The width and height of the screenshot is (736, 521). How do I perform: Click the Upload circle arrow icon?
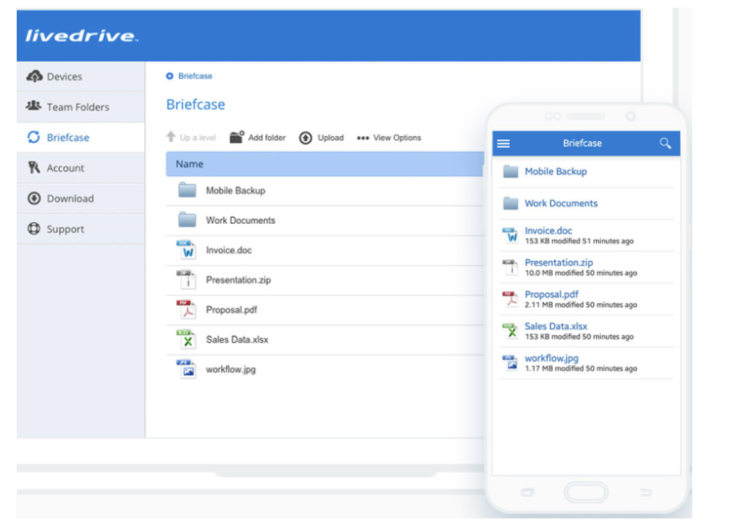[x=306, y=138]
